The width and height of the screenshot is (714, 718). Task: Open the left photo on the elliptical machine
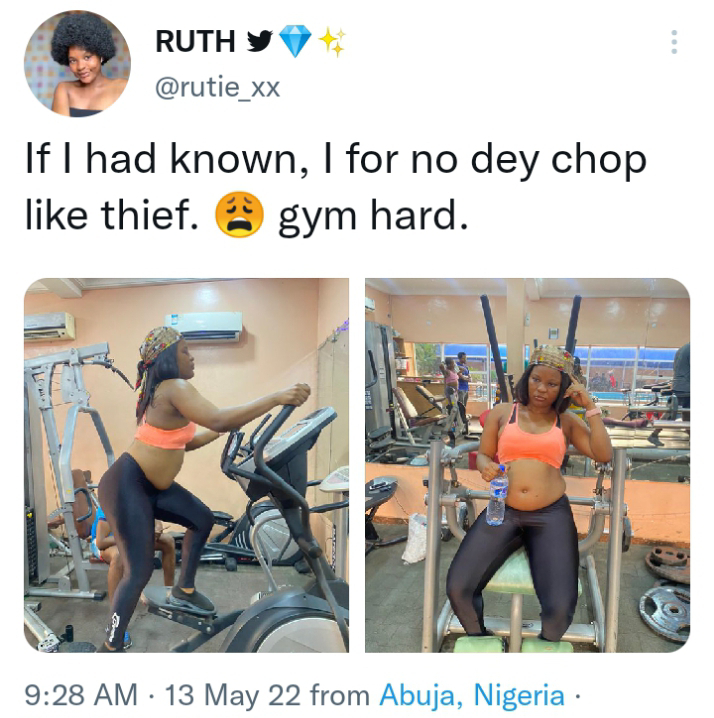(186, 465)
